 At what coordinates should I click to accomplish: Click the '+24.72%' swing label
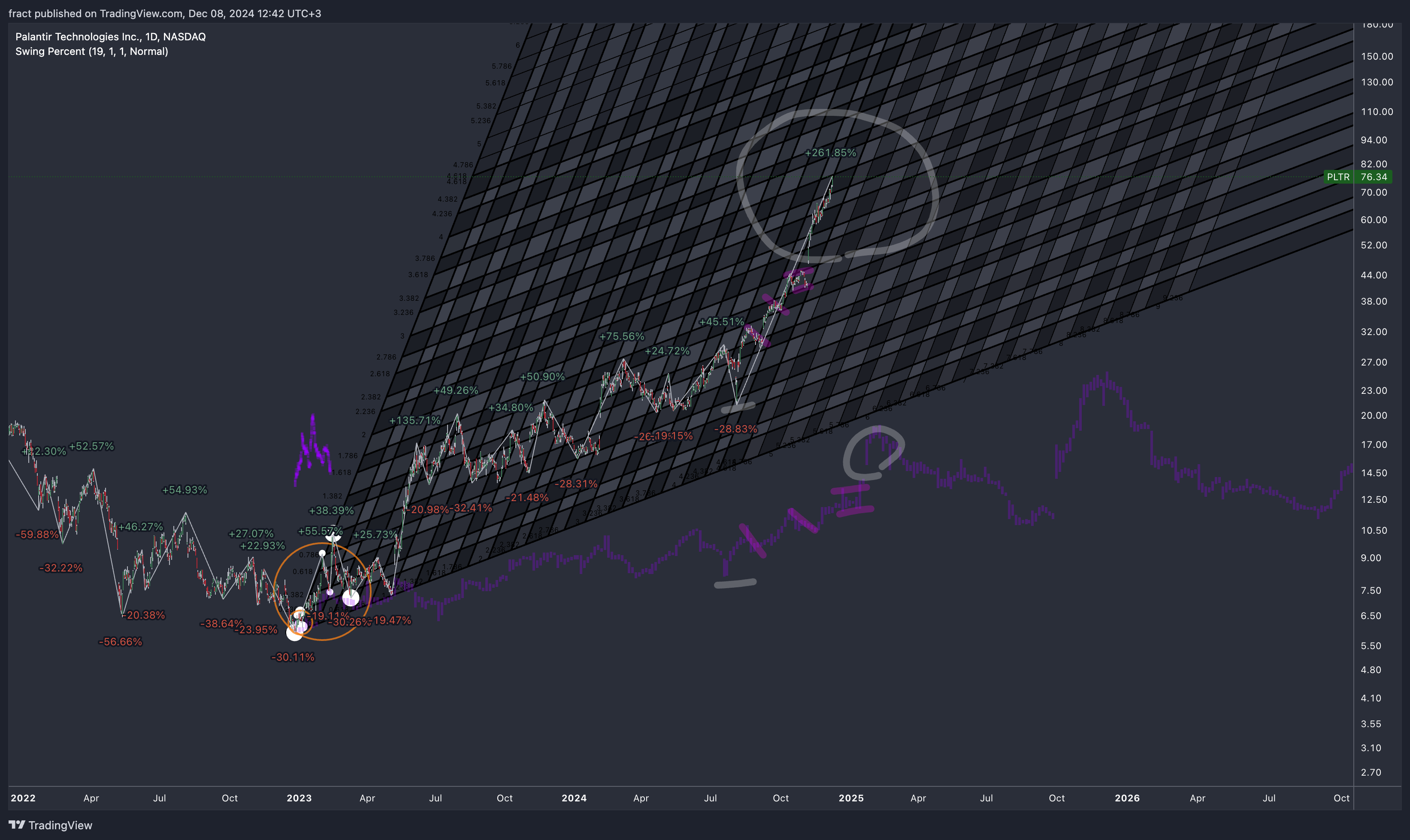tap(667, 351)
